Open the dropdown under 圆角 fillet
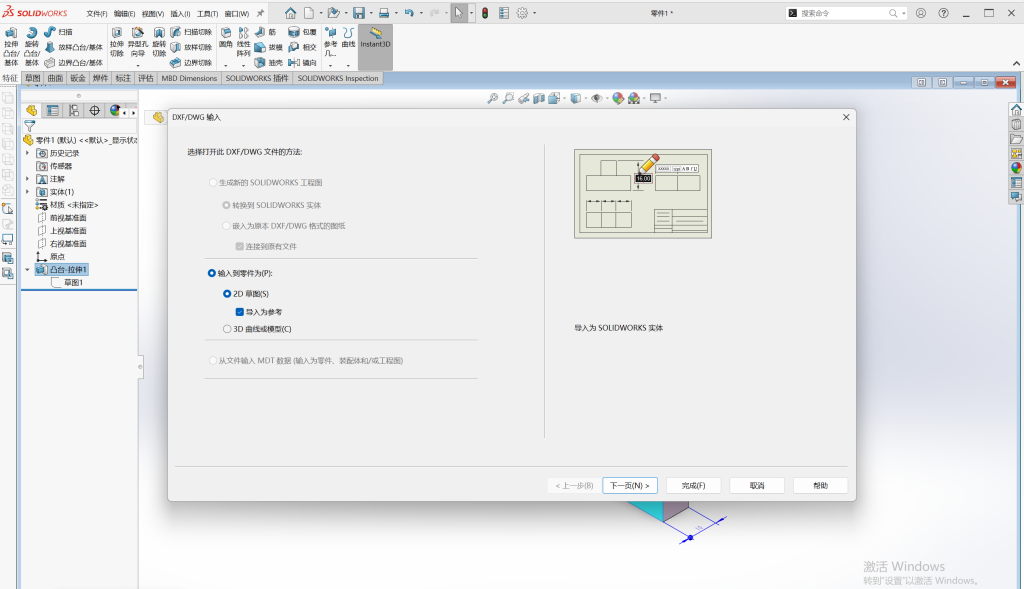Viewport: 1024px width, 589px height. click(226, 65)
